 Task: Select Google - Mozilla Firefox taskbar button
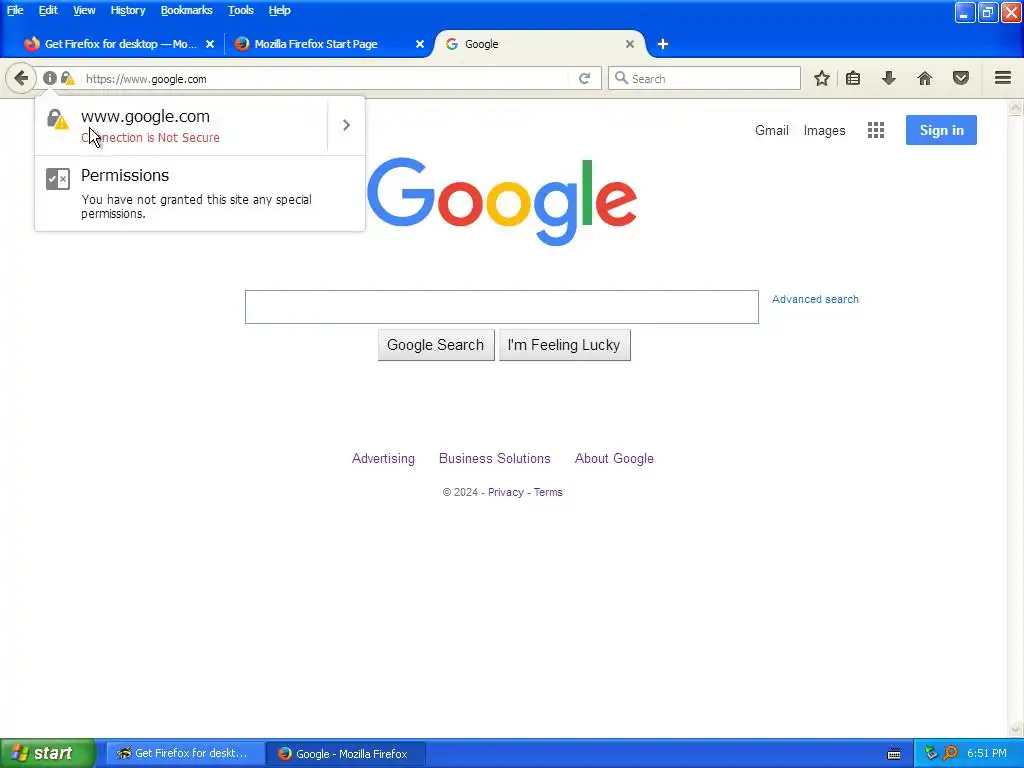(347, 753)
